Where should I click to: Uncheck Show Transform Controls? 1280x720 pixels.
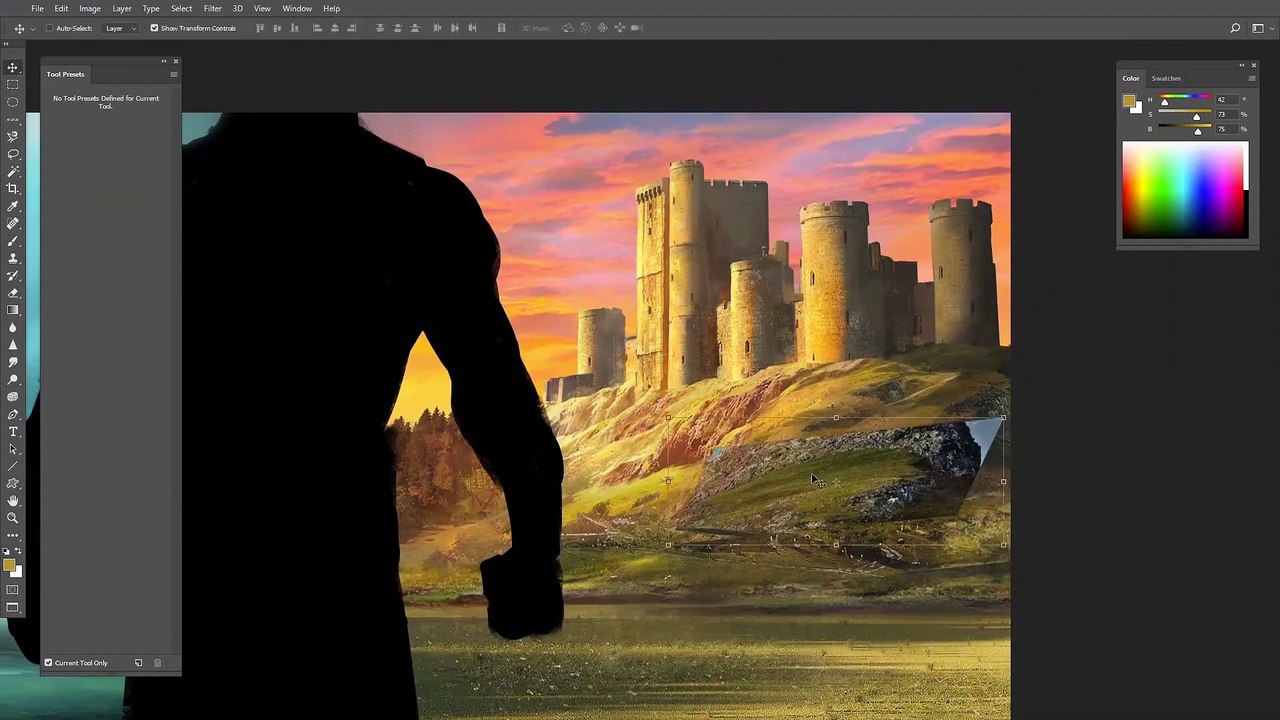pyautogui.click(x=154, y=28)
